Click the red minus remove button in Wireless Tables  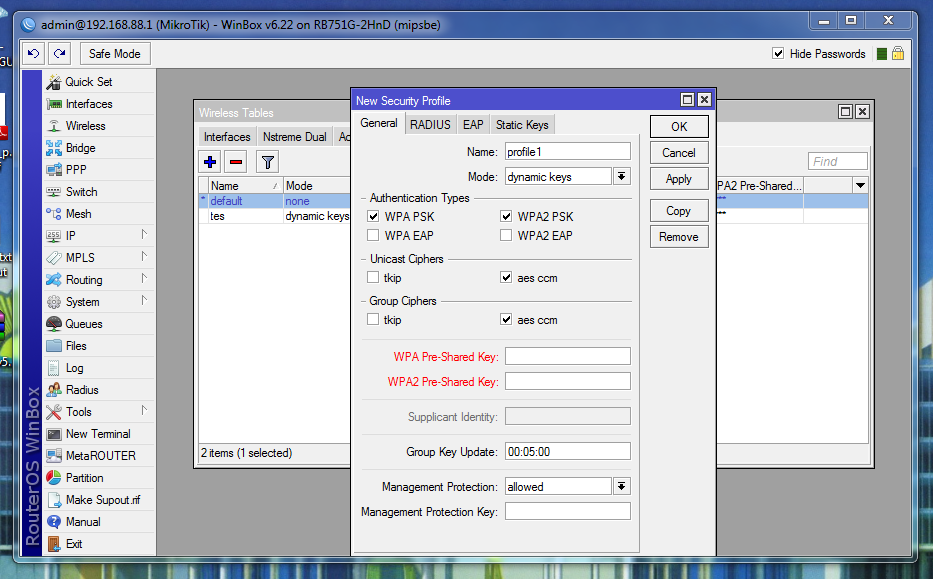[236, 162]
